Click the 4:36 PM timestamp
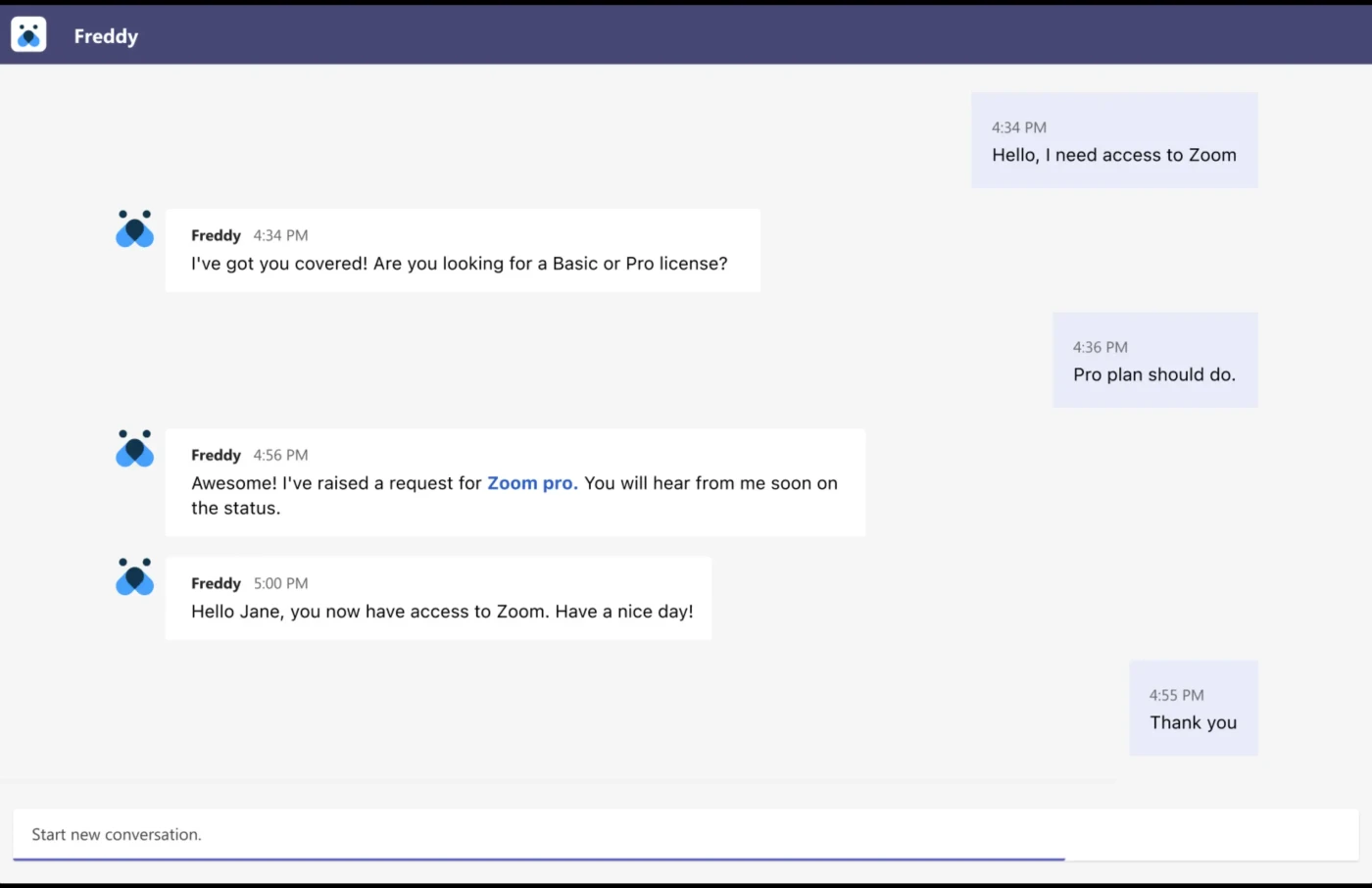Screen dimensions: 1372x888 tap(1100, 347)
